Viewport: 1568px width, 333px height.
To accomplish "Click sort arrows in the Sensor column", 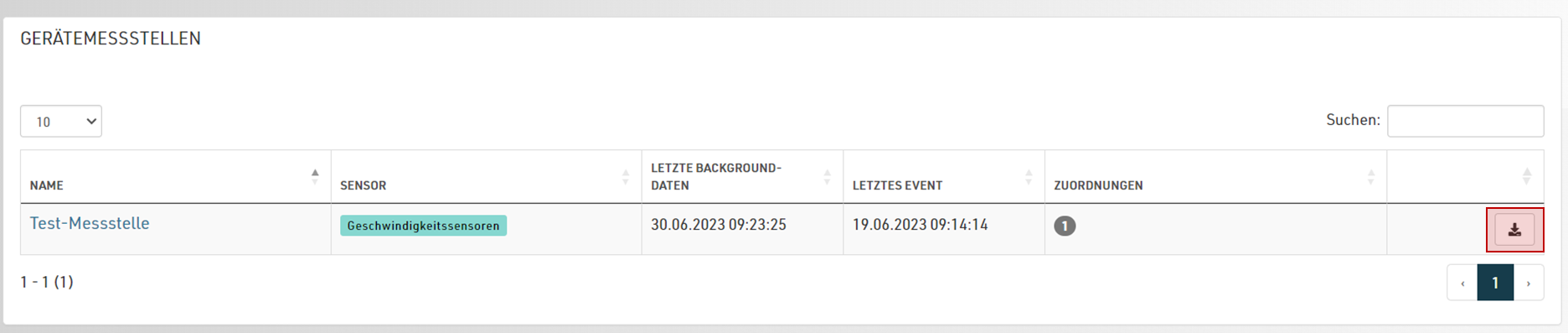I will coord(626,176).
